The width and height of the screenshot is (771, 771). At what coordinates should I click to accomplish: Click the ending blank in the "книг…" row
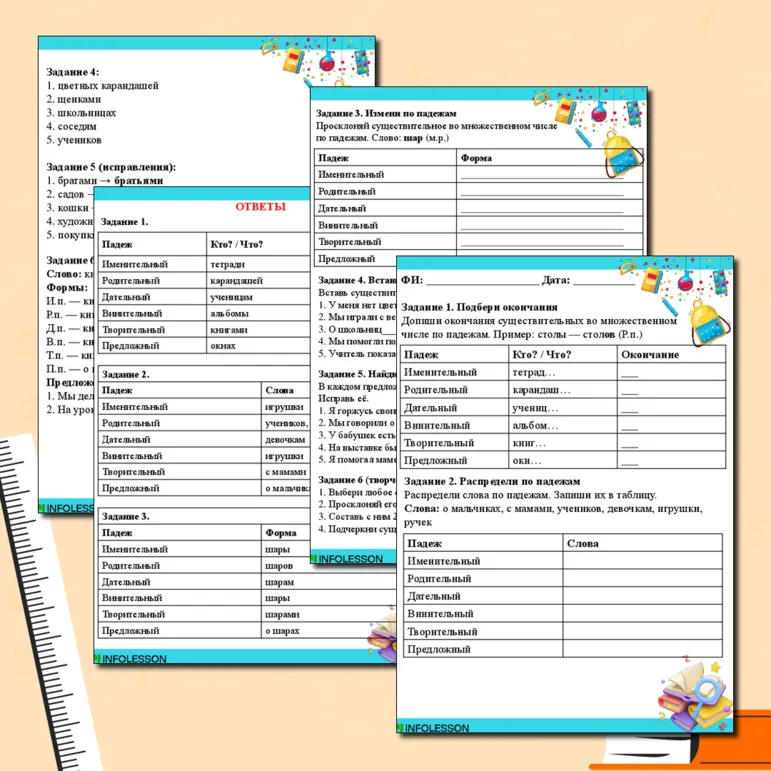point(629,446)
